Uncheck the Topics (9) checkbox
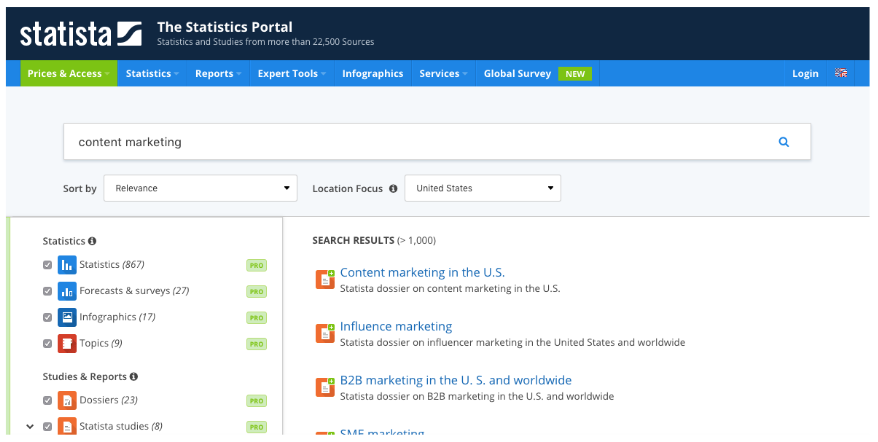 [48, 343]
